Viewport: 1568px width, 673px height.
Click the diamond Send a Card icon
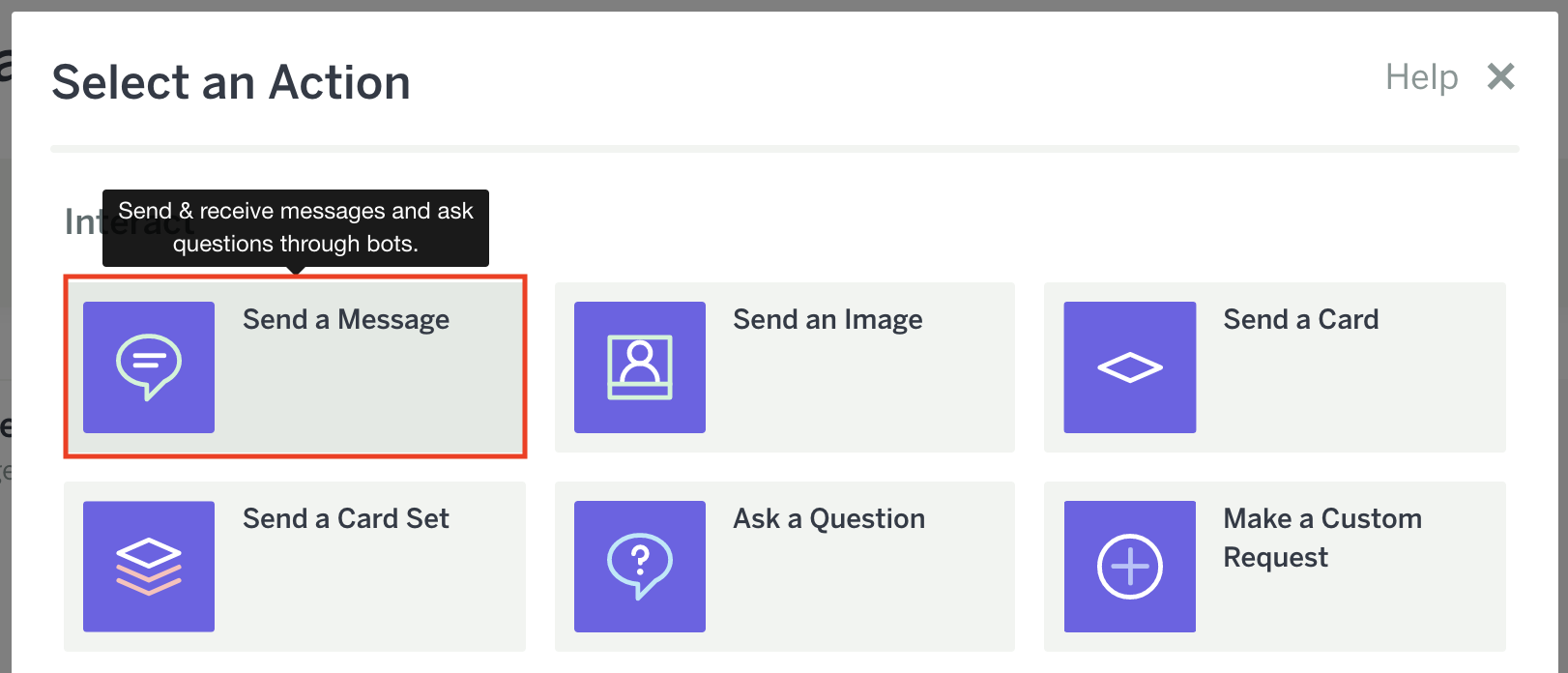click(1129, 367)
